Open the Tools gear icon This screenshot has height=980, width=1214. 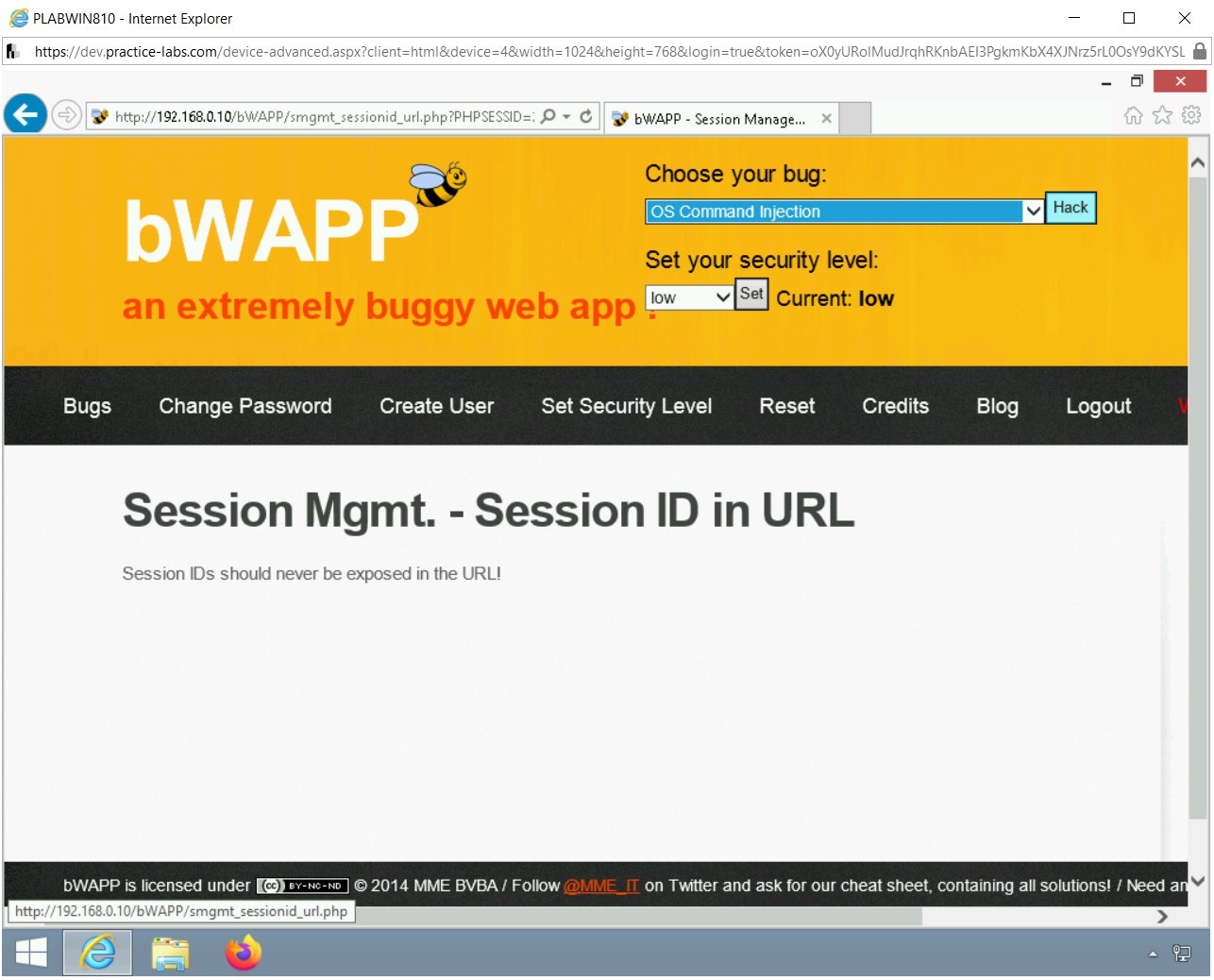pyautogui.click(x=1190, y=114)
